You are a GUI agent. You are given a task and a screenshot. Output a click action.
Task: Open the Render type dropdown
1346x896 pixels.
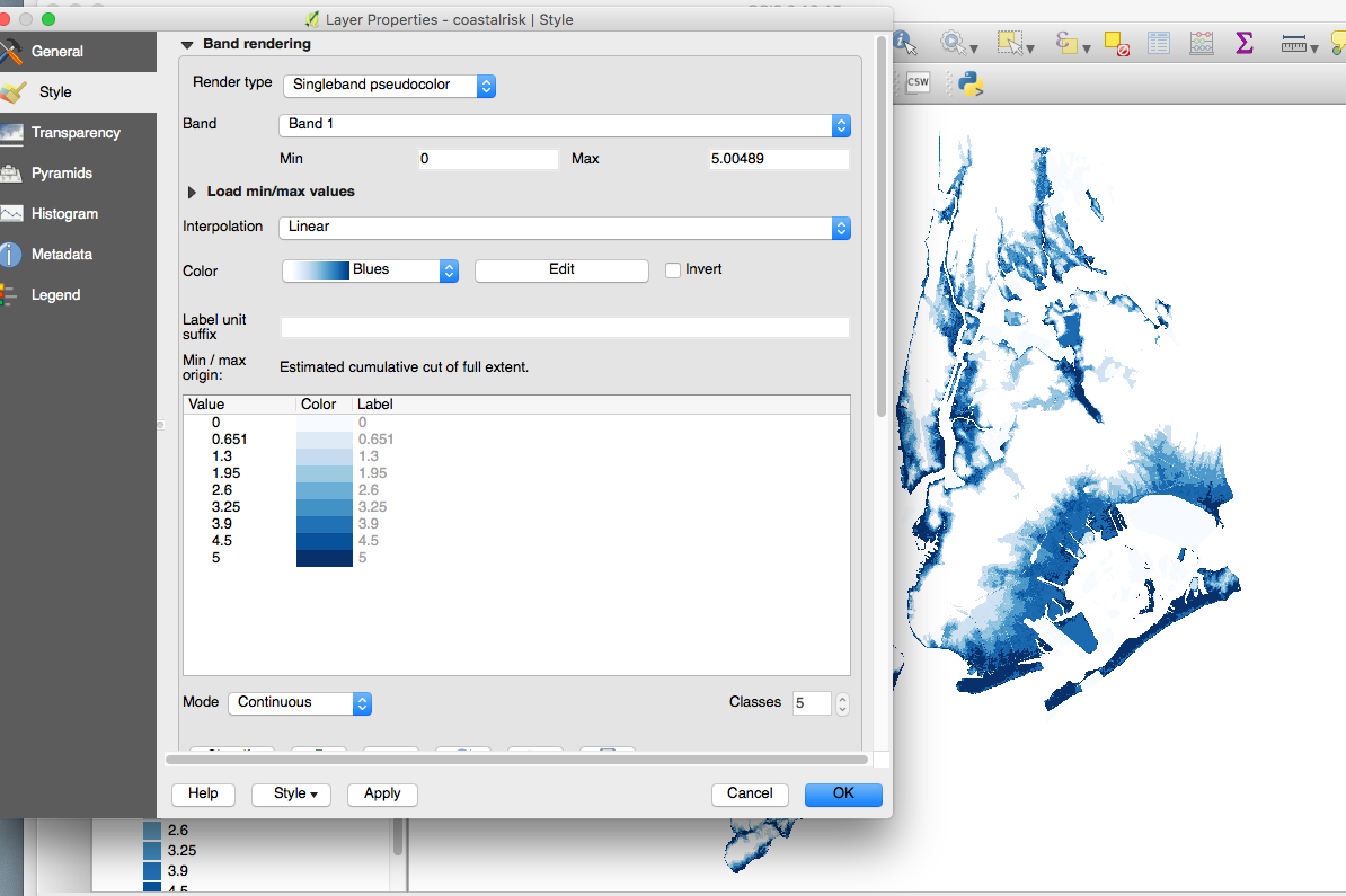click(x=389, y=85)
